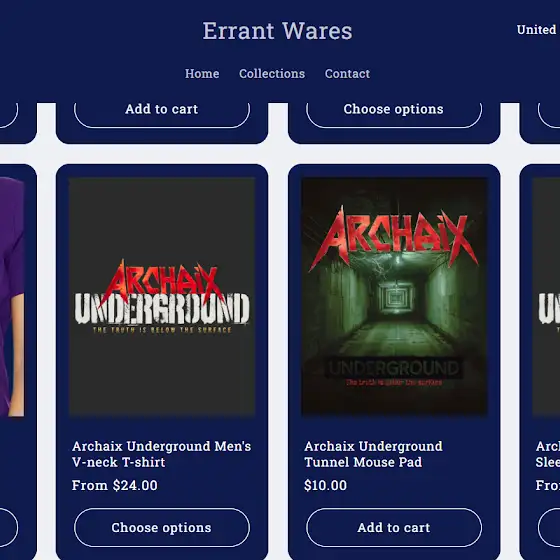Open the Archaix Underground V-neck T-shirt image

[x=162, y=296]
